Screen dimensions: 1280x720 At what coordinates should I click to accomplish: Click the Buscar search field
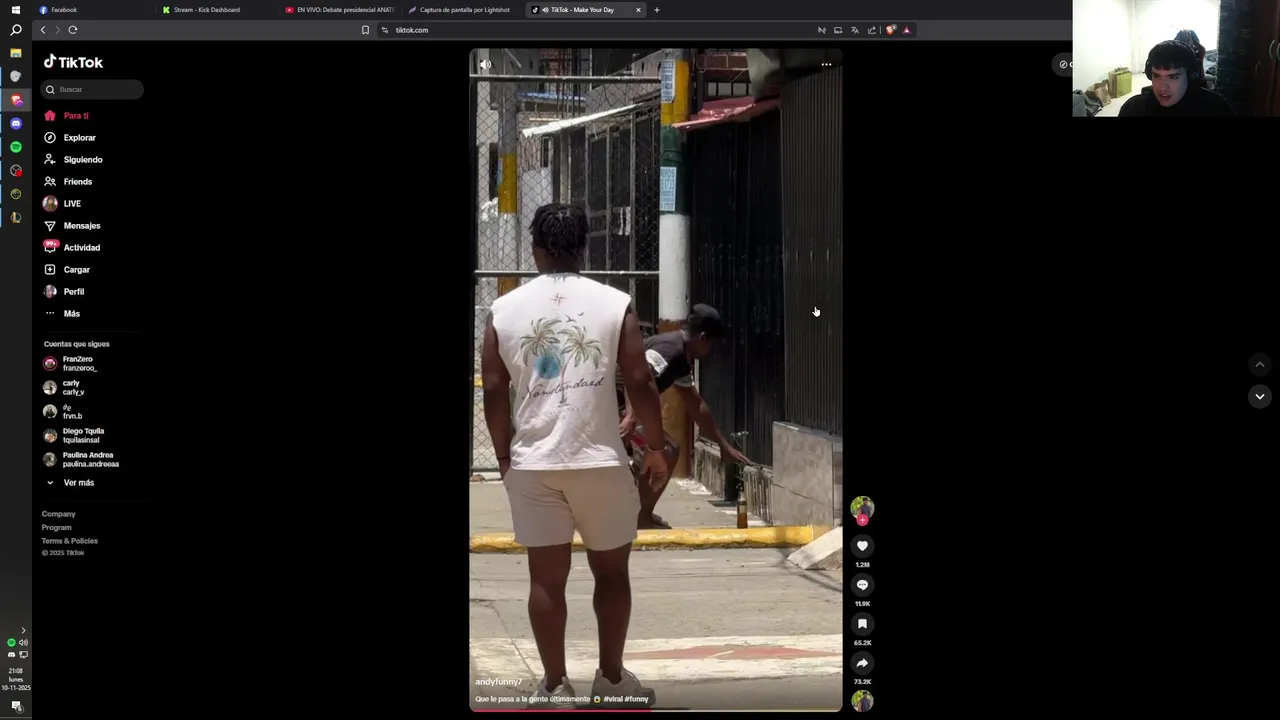(x=92, y=90)
